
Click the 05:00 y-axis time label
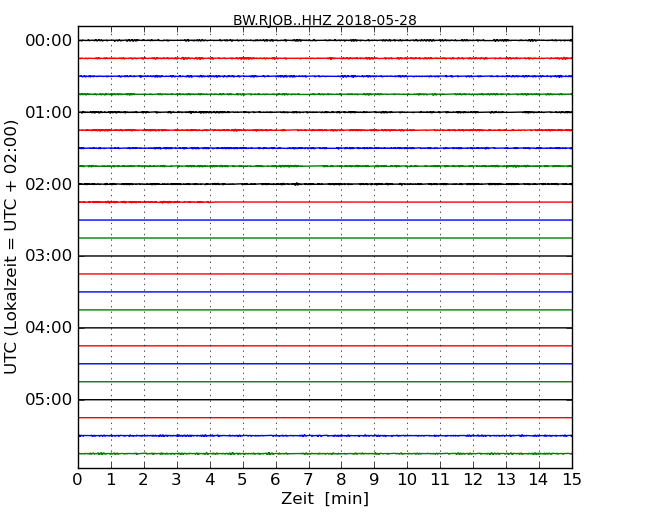[49, 399]
